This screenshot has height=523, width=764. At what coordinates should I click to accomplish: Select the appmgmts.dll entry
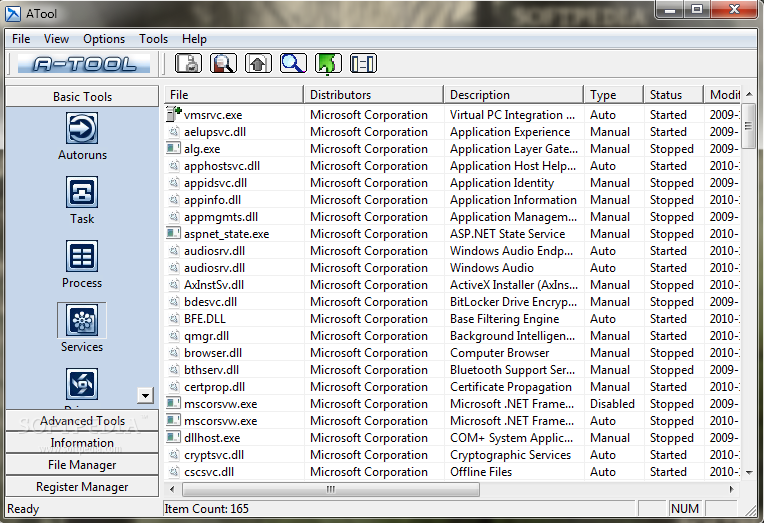221,217
